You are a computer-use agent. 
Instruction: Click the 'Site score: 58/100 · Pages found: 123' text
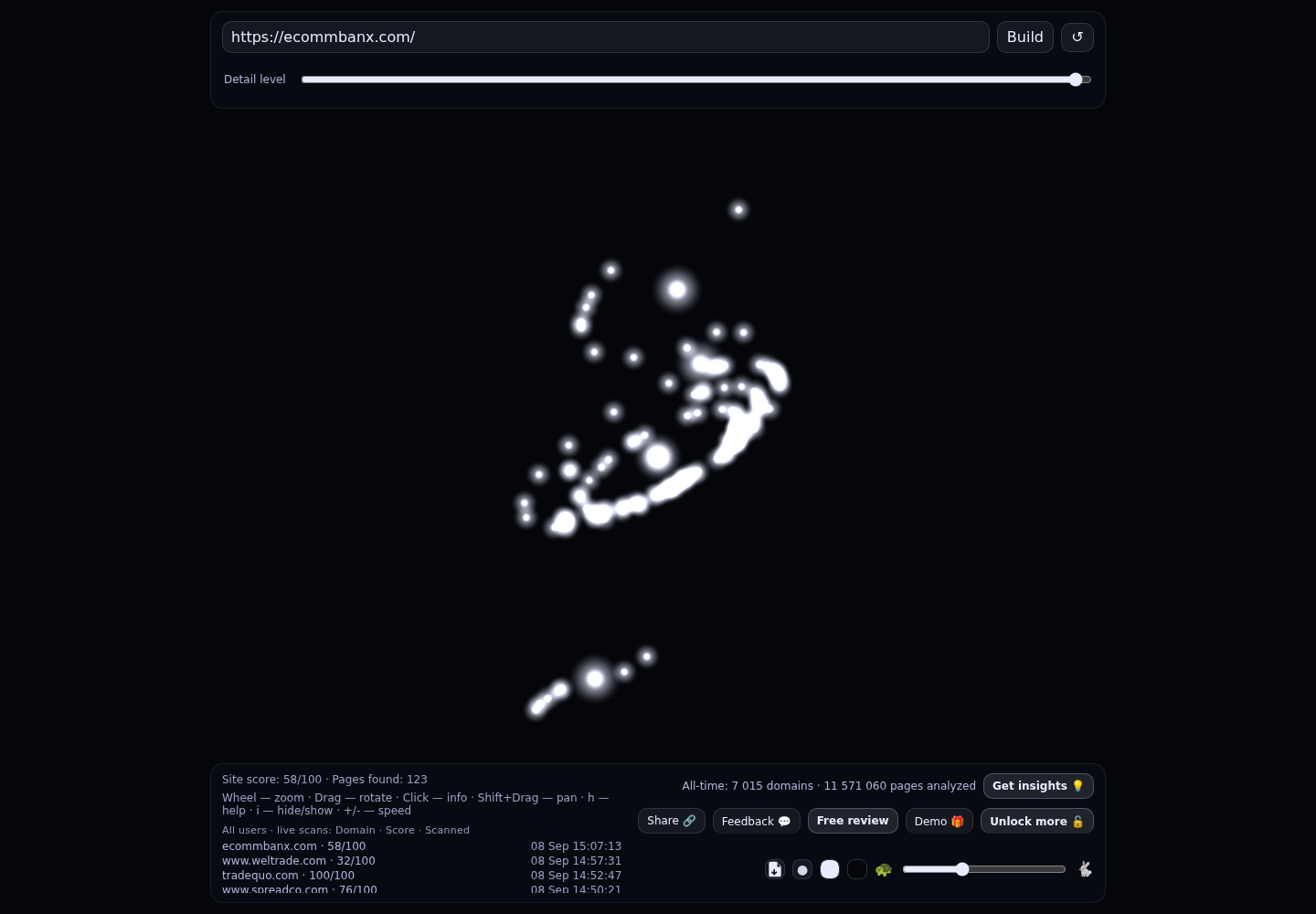point(324,780)
